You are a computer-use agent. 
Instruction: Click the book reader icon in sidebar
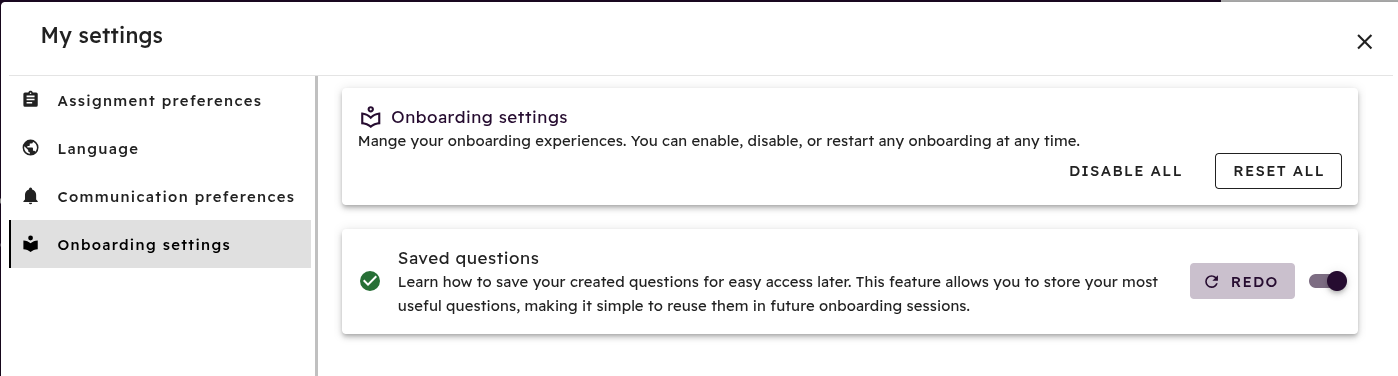(x=31, y=244)
